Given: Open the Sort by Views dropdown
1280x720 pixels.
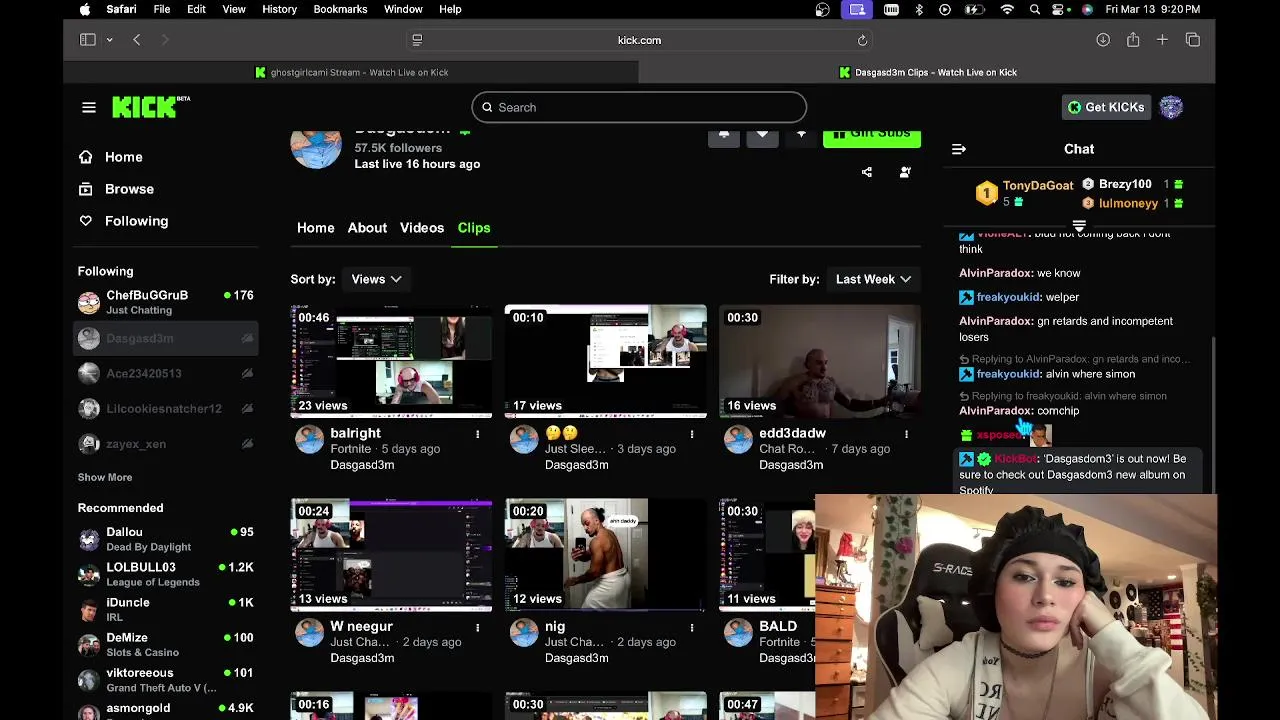Looking at the screenshot, I should (x=375, y=279).
